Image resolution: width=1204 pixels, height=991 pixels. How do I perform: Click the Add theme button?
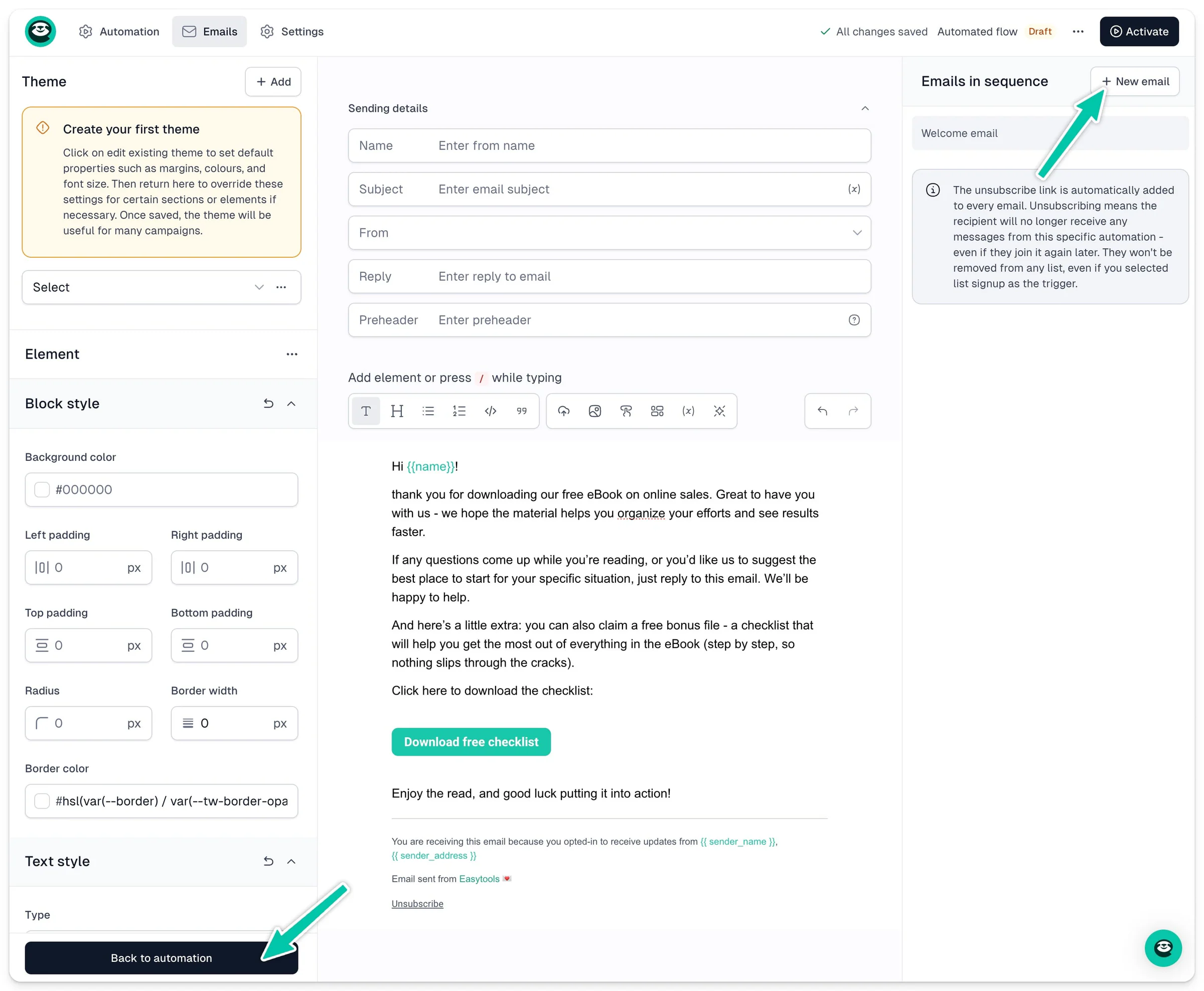273,82
